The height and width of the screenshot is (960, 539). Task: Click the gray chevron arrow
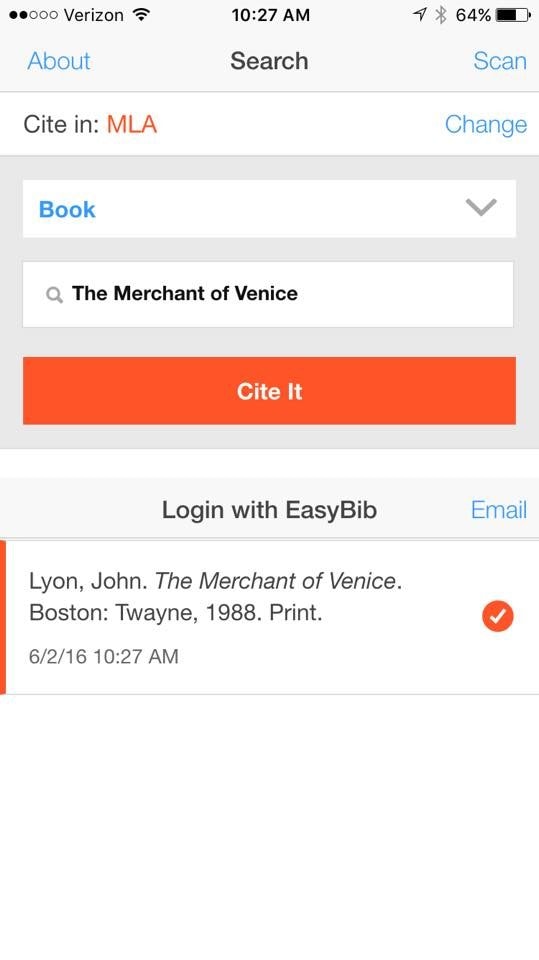click(x=481, y=208)
